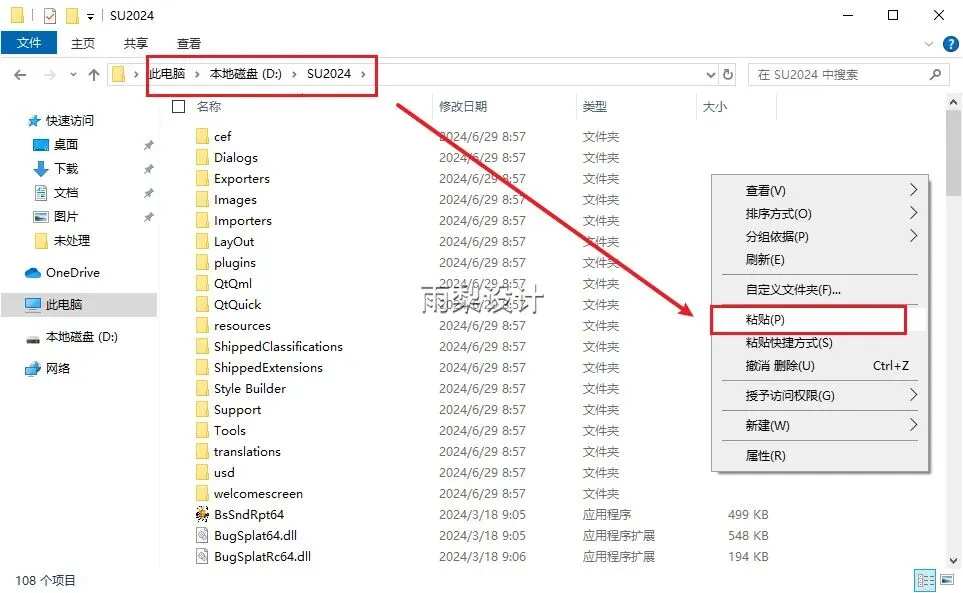Open the 文件 tab
This screenshot has height=593, width=963.
click(x=29, y=43)
